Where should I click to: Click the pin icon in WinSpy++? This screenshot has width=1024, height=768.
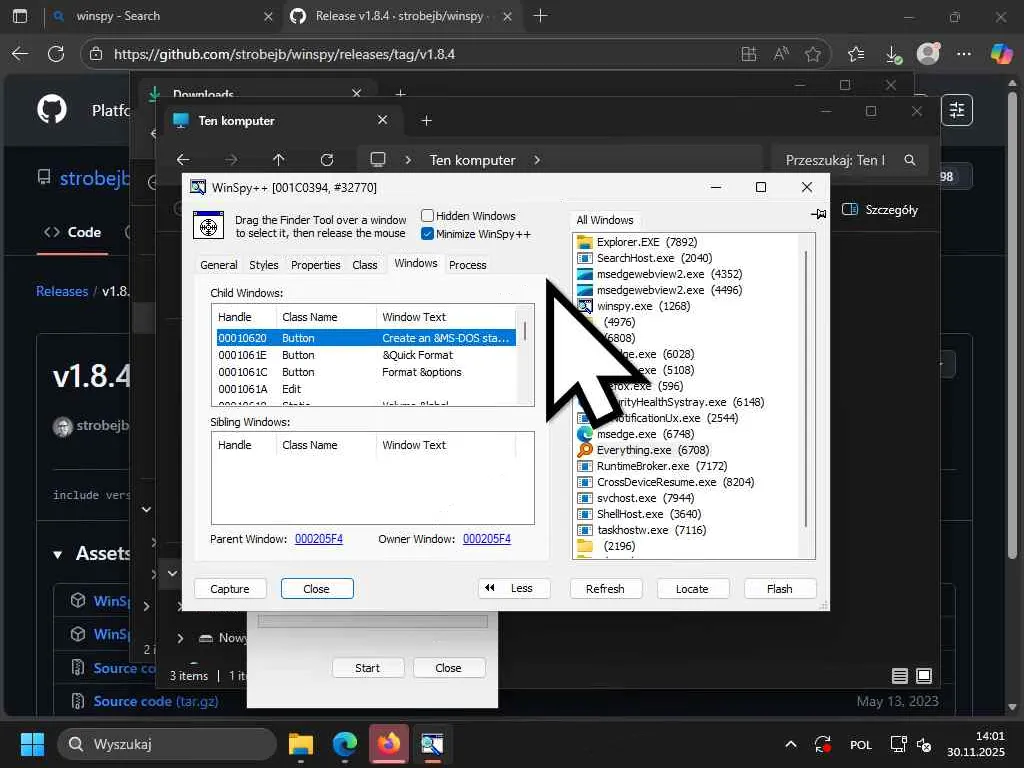(818, 214)
